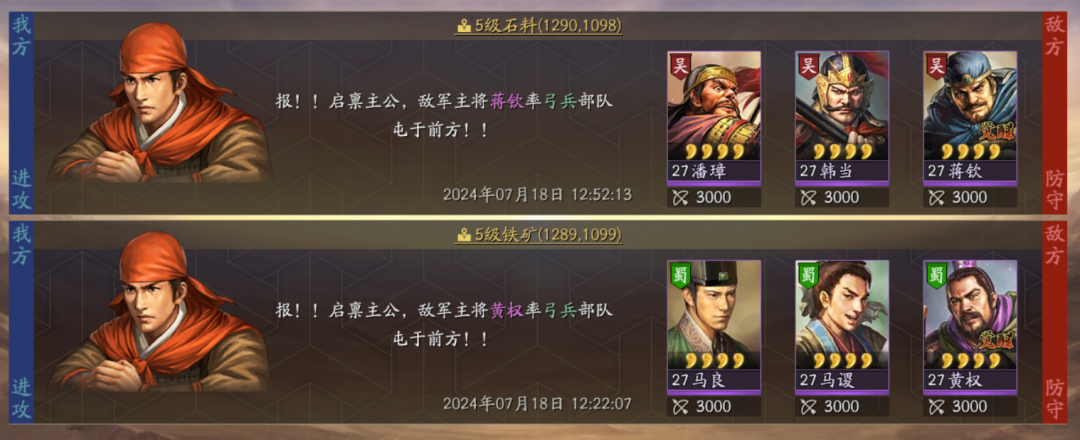Click the 吴 faction badge on 潘璋
This screenshot has height=440, width=1080.
point(679,65)
